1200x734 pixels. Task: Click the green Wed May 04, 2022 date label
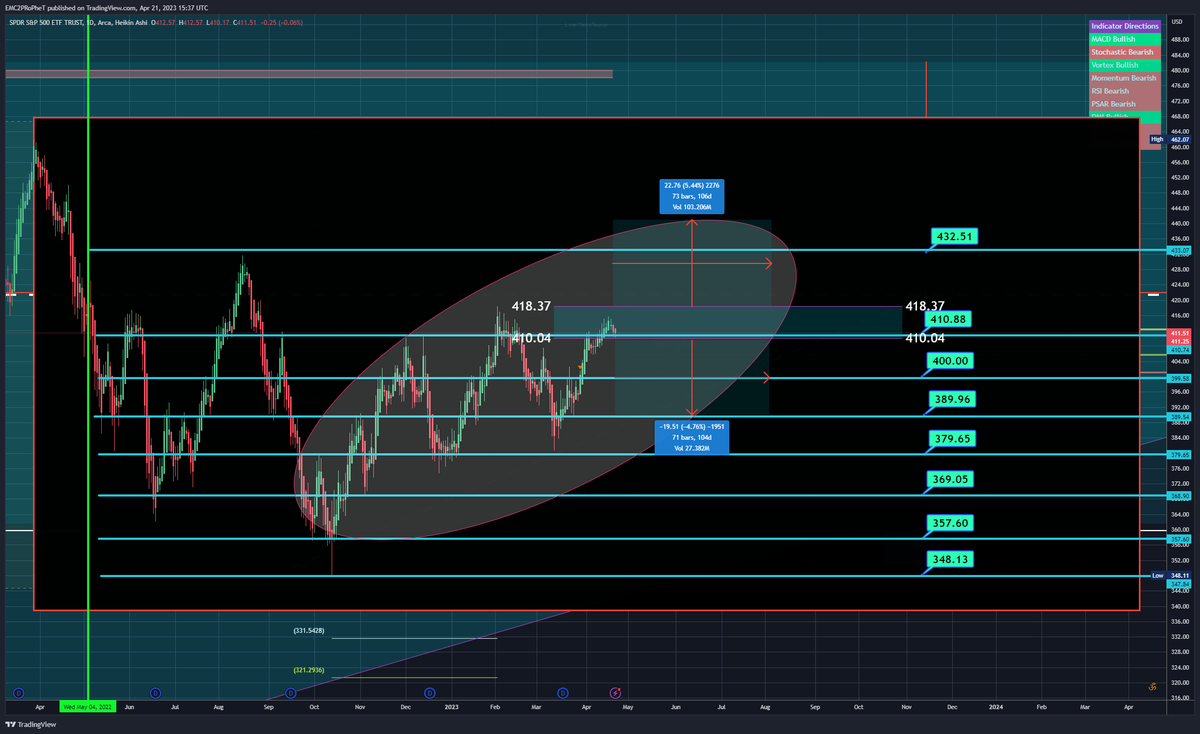(88, 706)
